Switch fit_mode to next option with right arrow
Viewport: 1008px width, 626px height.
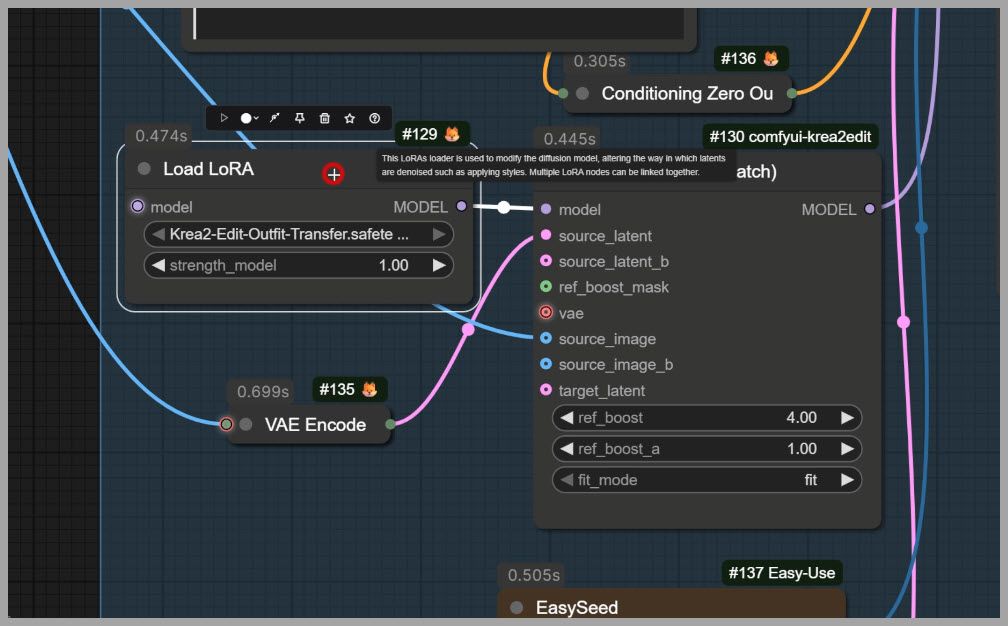[x=847, y=479]
